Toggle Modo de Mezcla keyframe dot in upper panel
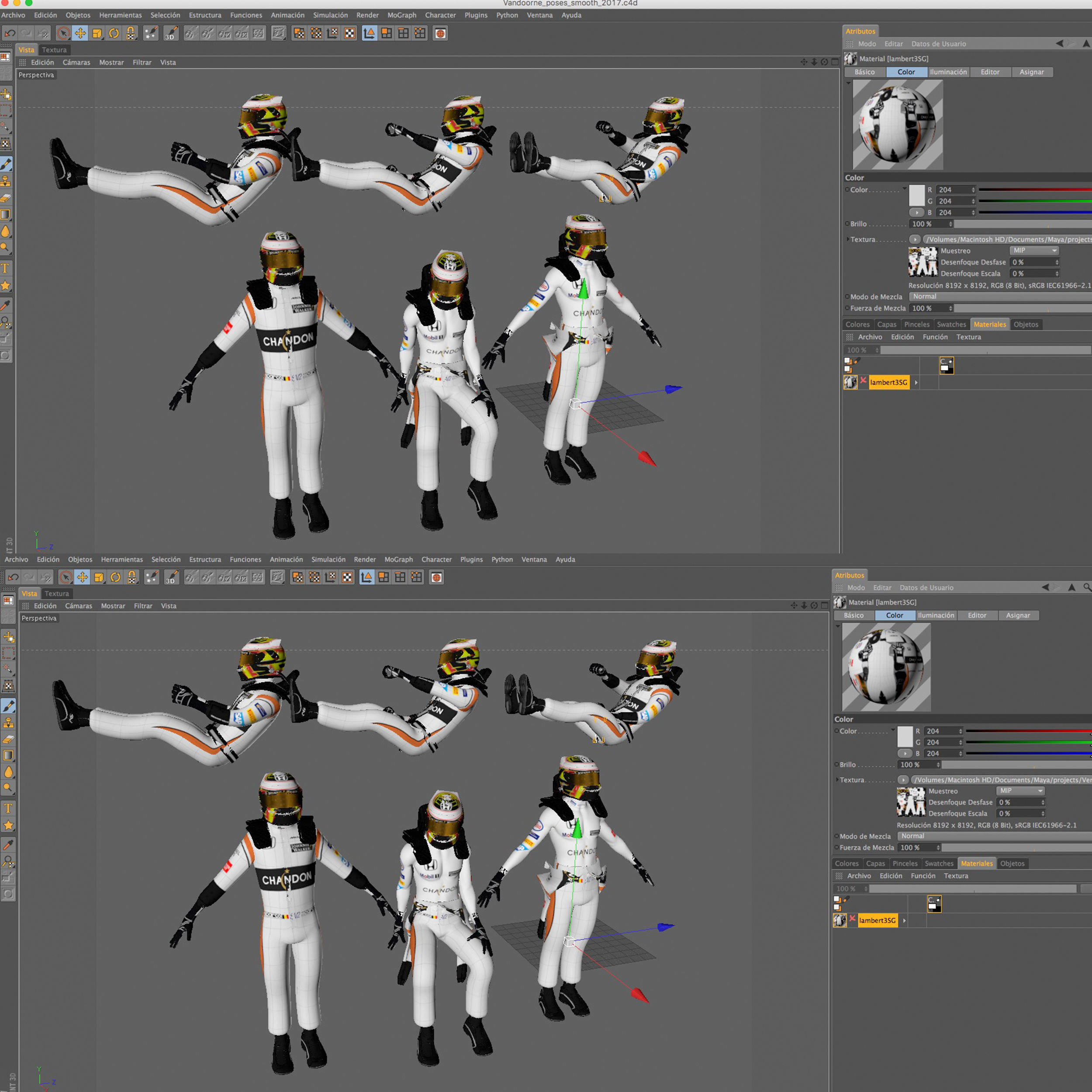This screenshot has height=1092, width=1092. (847, 297)
